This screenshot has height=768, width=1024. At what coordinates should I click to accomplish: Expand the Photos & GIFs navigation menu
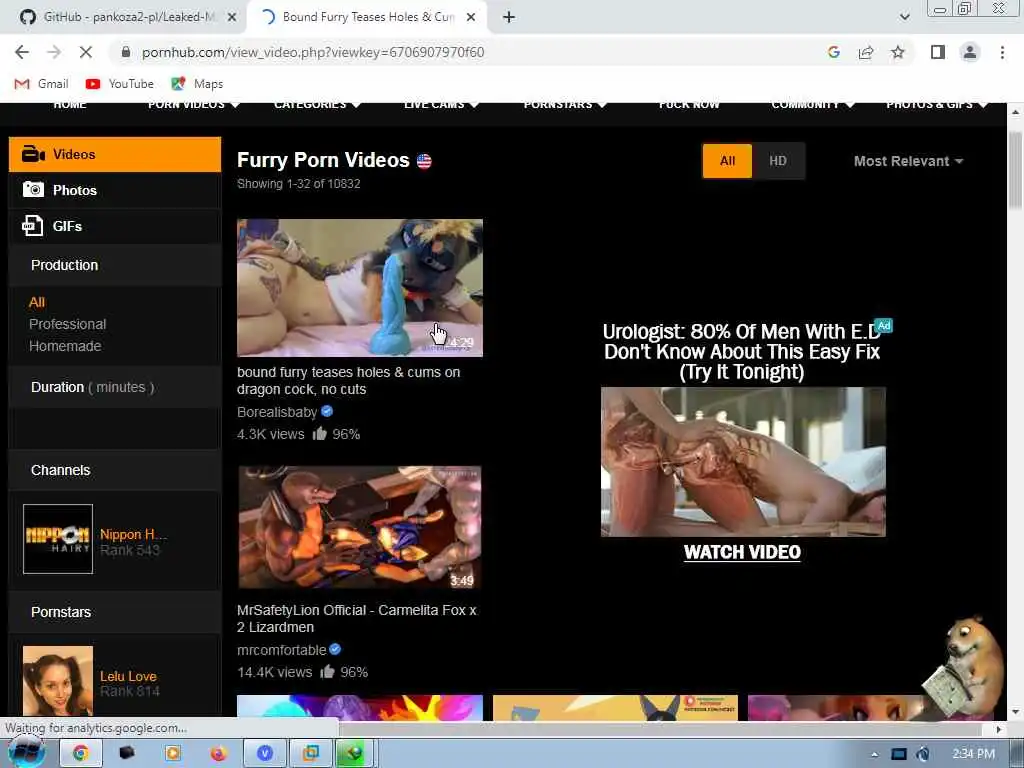pyautogui.click(x=936, y=104)
